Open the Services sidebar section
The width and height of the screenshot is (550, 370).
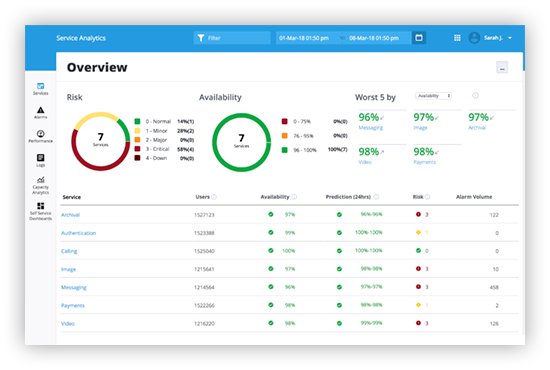pyautogui.click(x=41, y=89)
